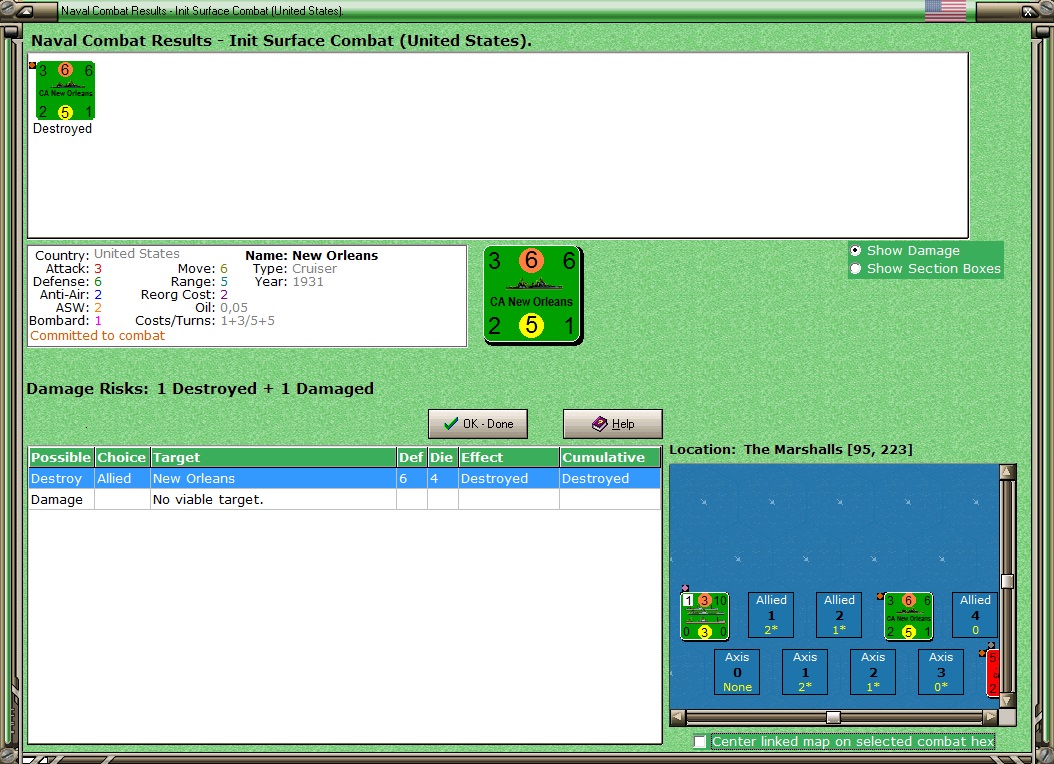Click the Target column header

coord(273,458)
